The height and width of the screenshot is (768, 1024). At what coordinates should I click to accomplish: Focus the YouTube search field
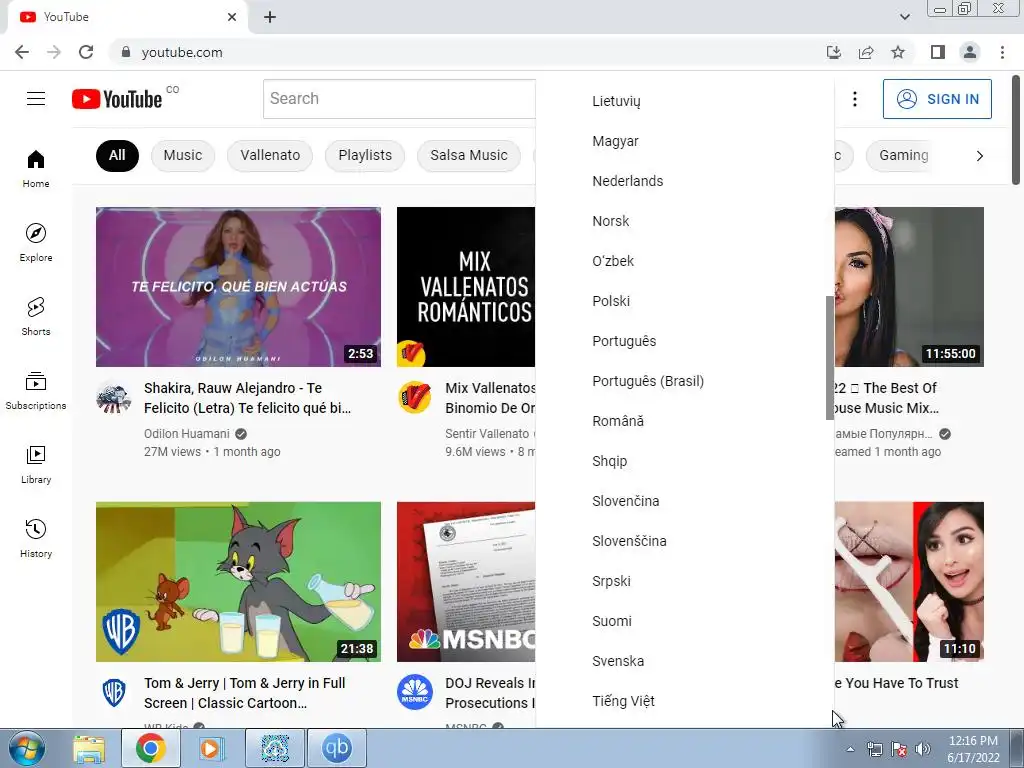[399, 99]
